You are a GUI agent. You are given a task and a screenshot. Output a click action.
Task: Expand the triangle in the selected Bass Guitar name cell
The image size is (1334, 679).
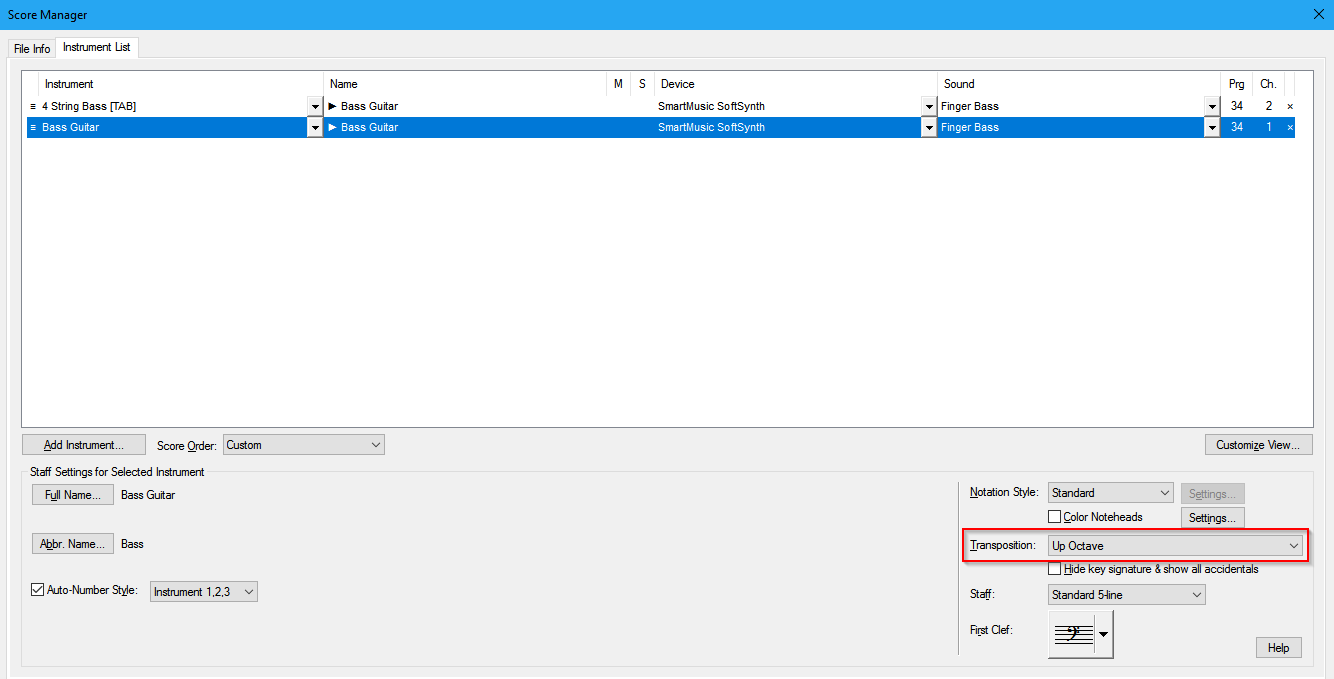pos(333,128)
